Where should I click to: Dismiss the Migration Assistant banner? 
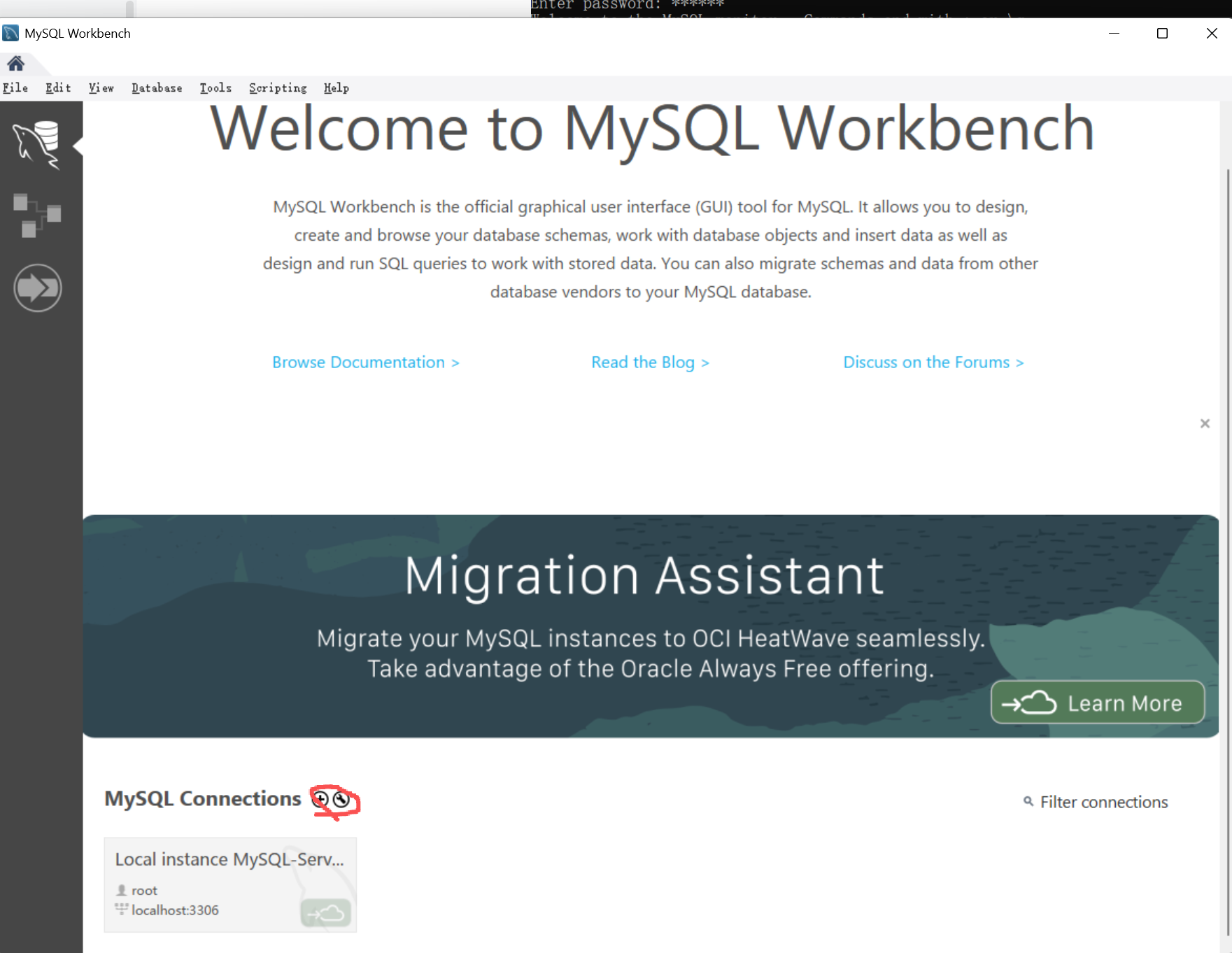coord(1205,423)
